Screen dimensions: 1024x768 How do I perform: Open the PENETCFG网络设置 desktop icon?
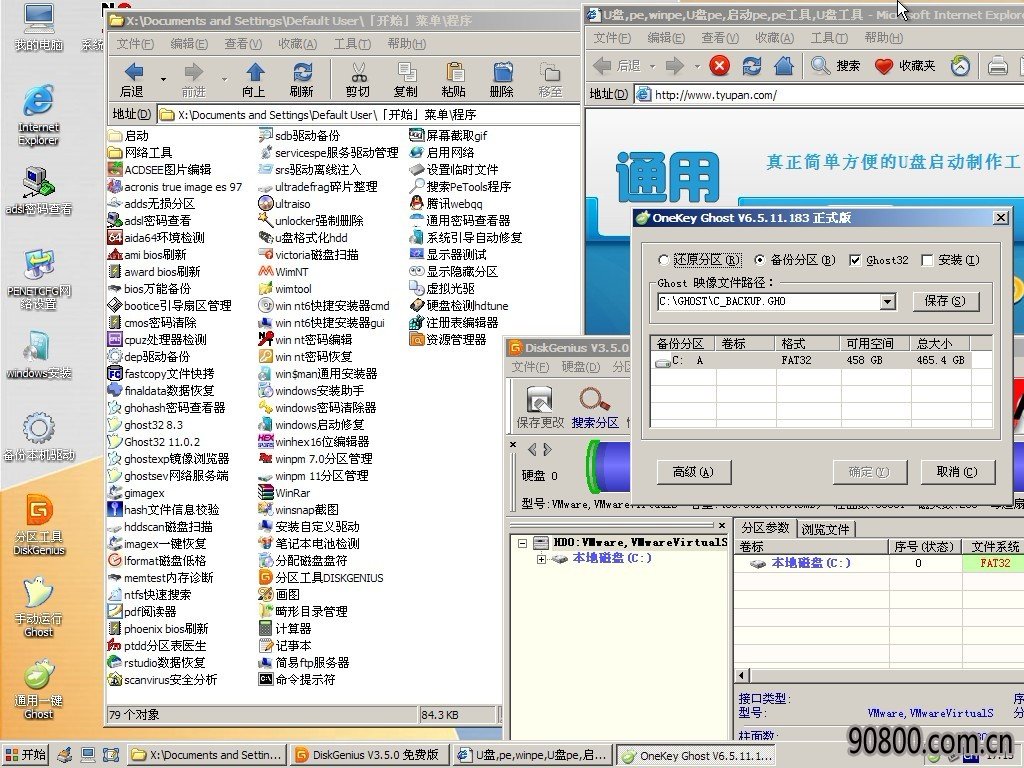39,279
